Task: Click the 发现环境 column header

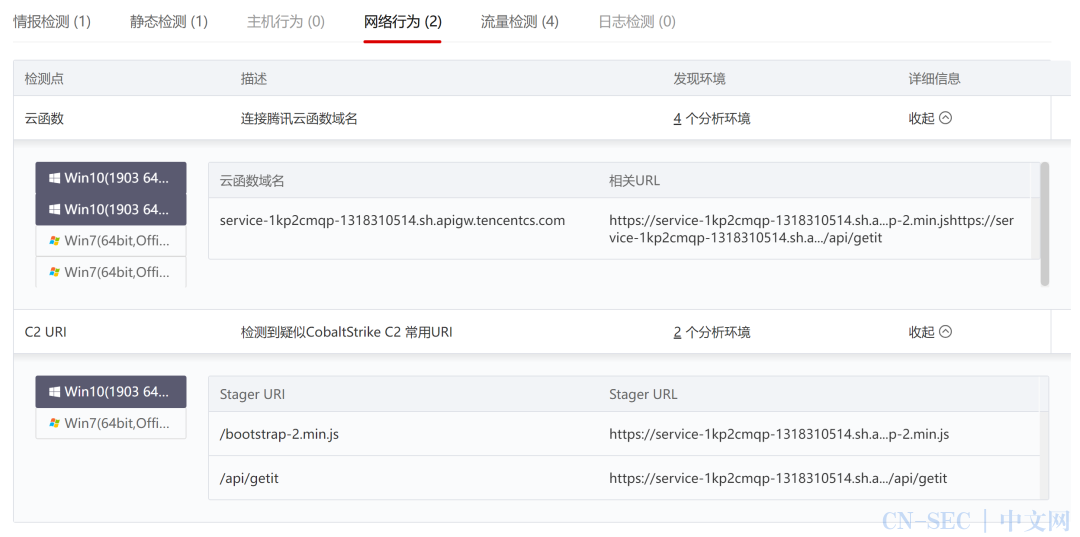Action: [x=699, y=78]
